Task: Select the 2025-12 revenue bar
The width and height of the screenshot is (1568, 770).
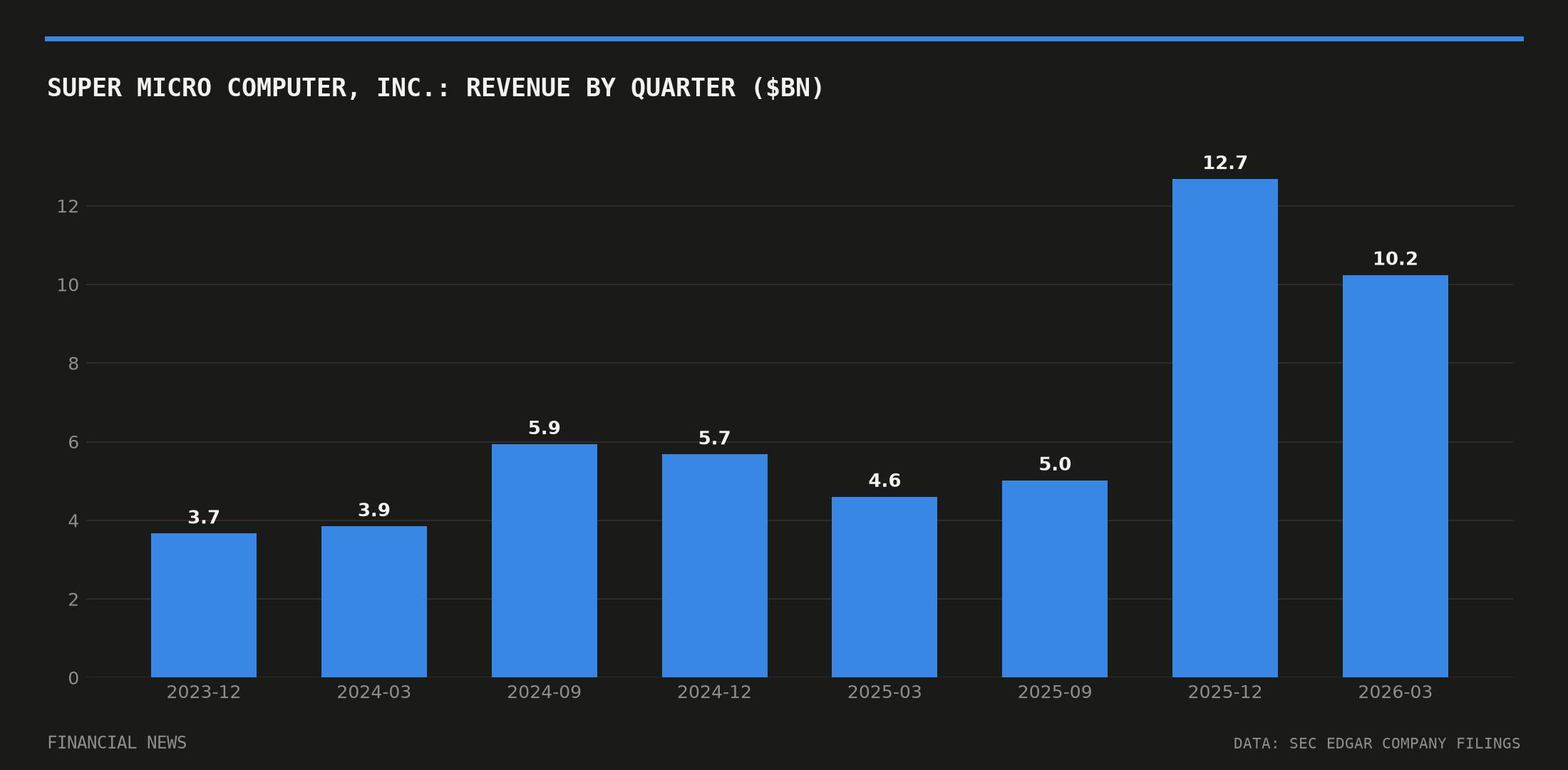Action: pos(1225,428)
